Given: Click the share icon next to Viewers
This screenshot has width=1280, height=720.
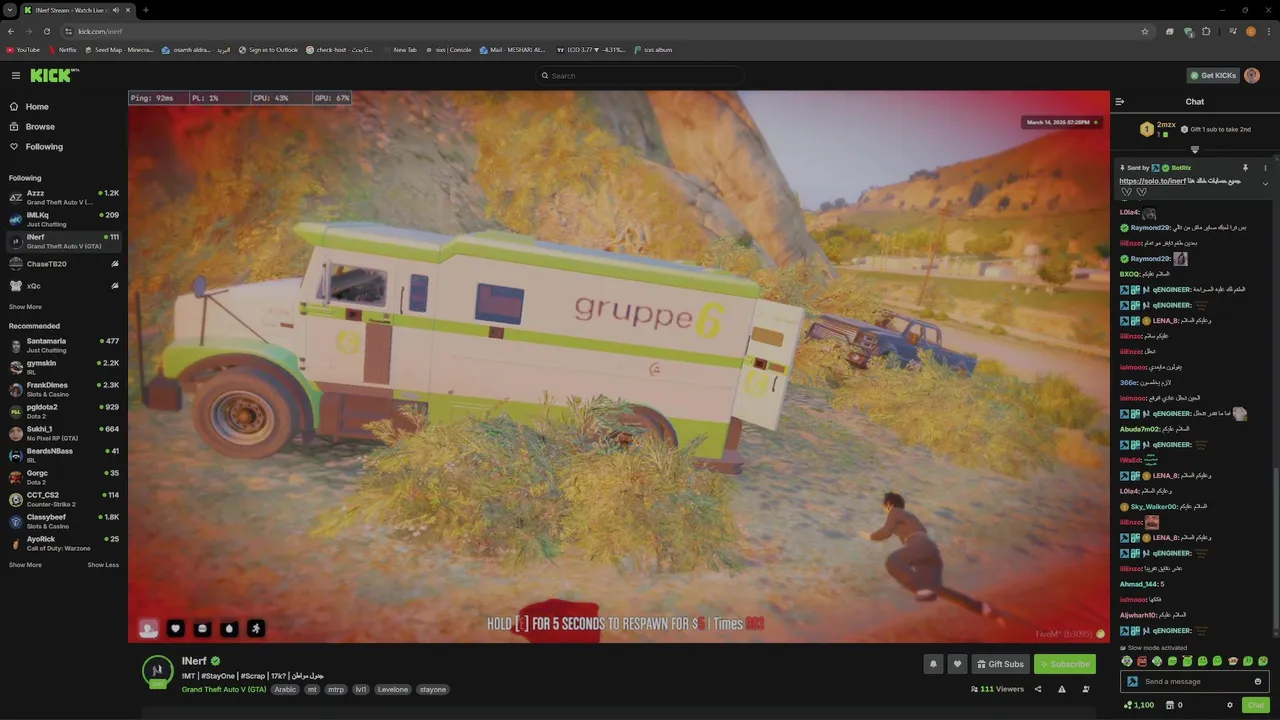Looking at the screenshot, I should pyautogui.click(x=1037, y=689).
